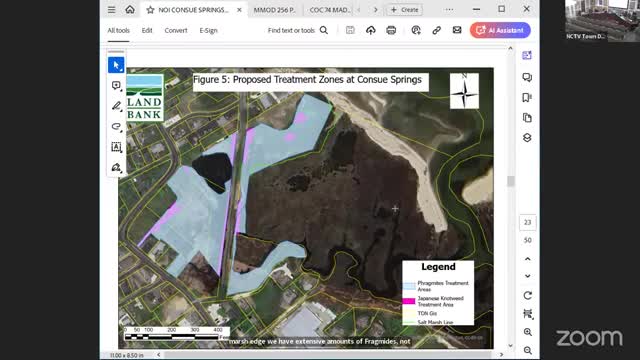640x360 pixels.
Task: Click the Phragmites Treatment Areas legend label
Action: (443, 286)
